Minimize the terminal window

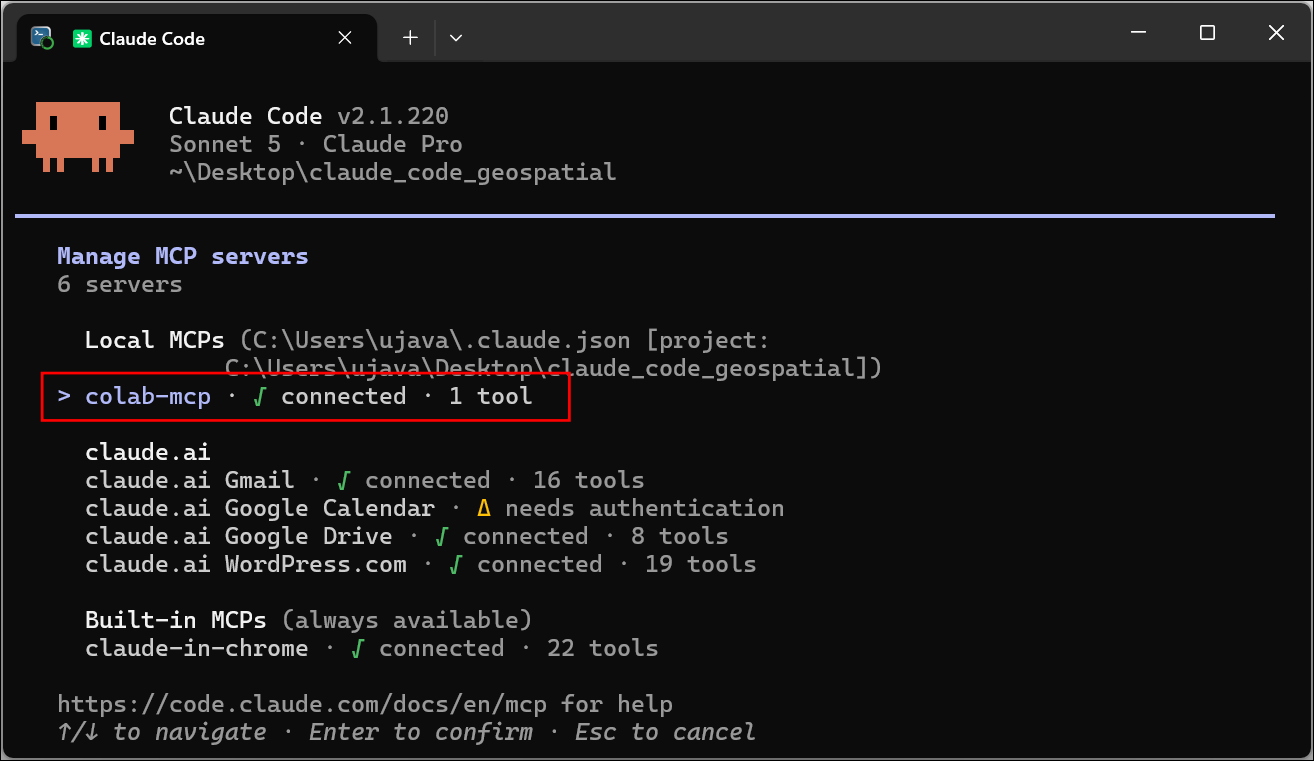click(1138, 33)
